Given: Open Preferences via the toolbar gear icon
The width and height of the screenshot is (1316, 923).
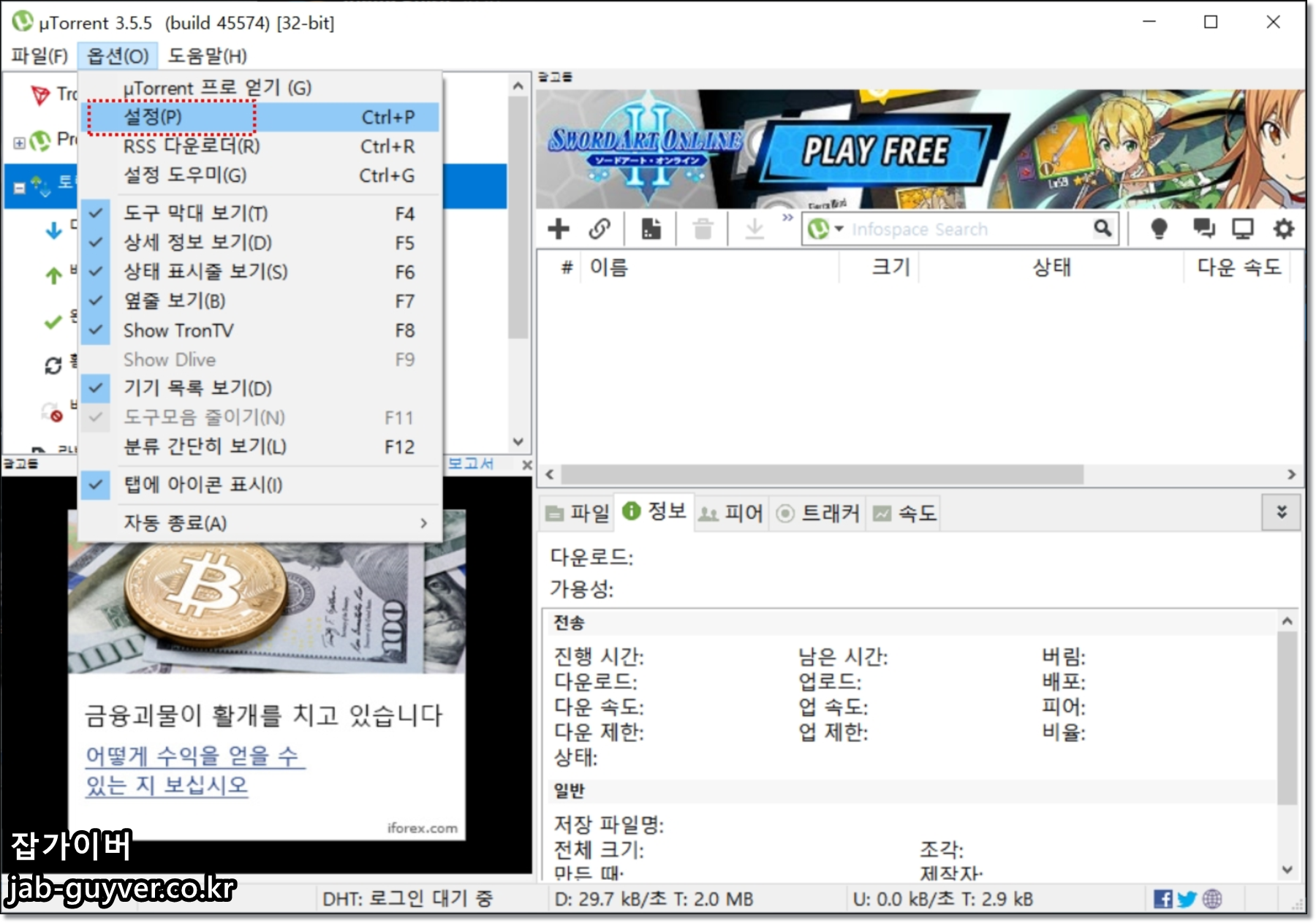Looking at the screenshot, I should [1284, 229].
